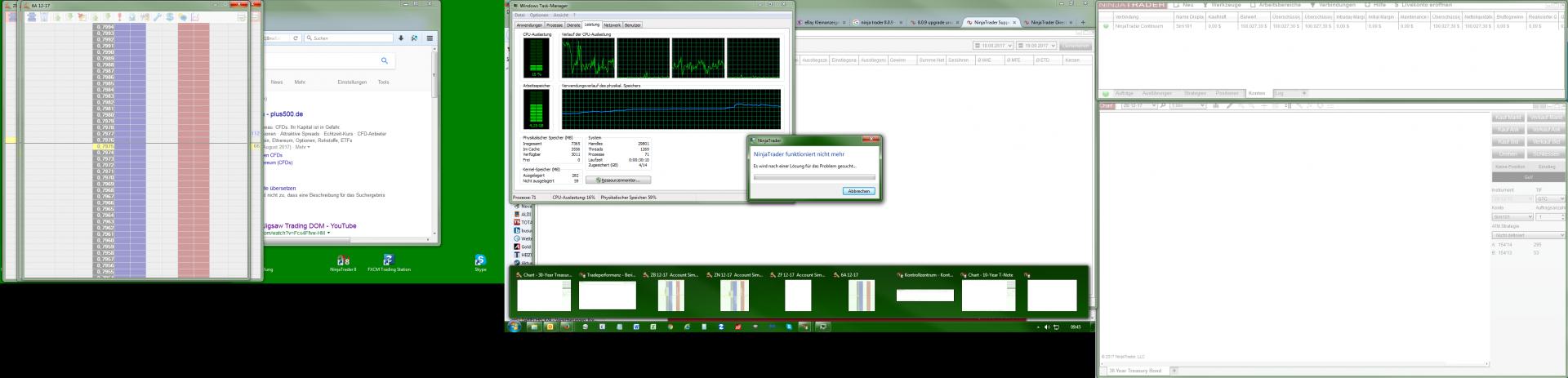Switch to the ninja trader 8.0.9 browser tab
The width and height of the screenshot is (1568, 378).
(x=878, y=22)
